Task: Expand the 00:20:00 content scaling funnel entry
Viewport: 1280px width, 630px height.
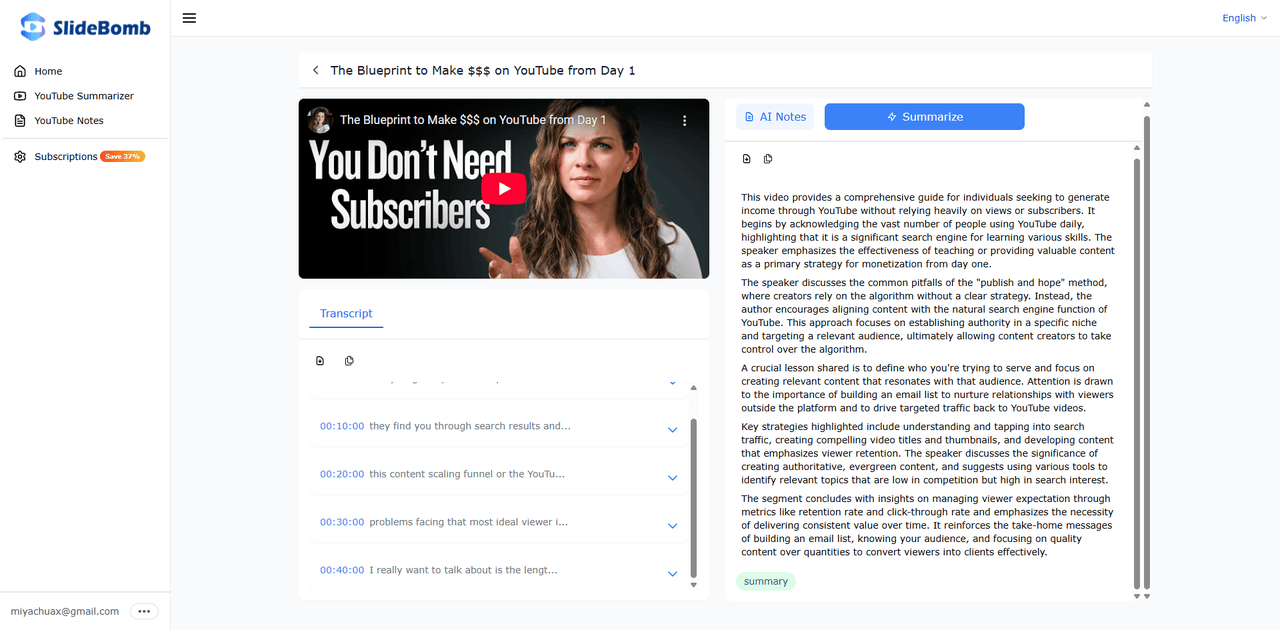Action: click(x=672, y=477)
